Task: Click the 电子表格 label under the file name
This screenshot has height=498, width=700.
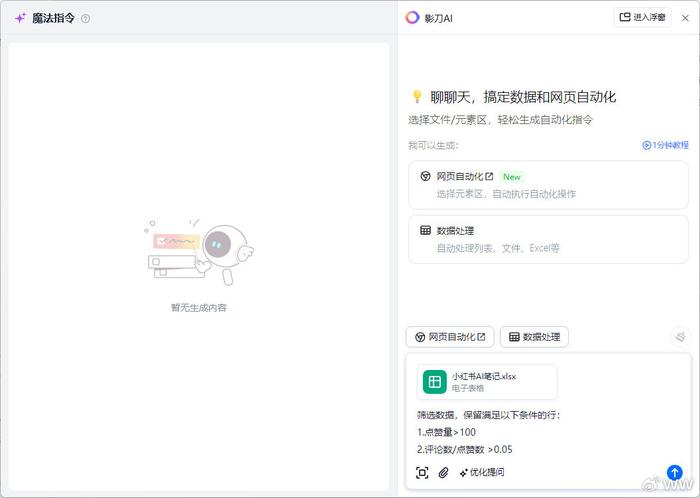Action: 467,388
